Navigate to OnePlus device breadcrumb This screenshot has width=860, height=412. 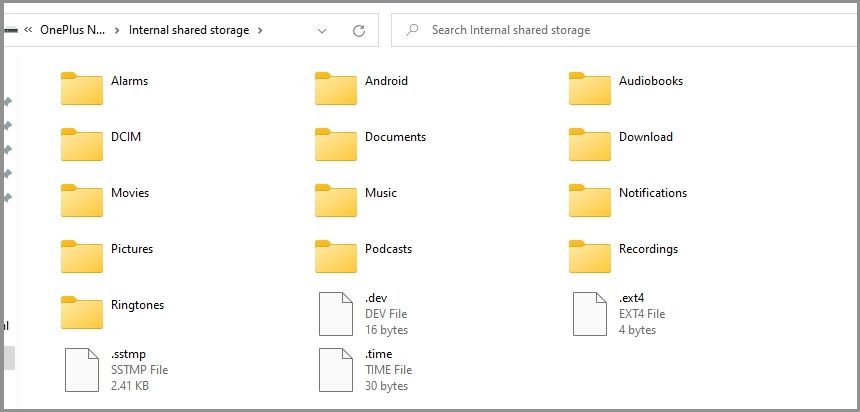point(72,31)
